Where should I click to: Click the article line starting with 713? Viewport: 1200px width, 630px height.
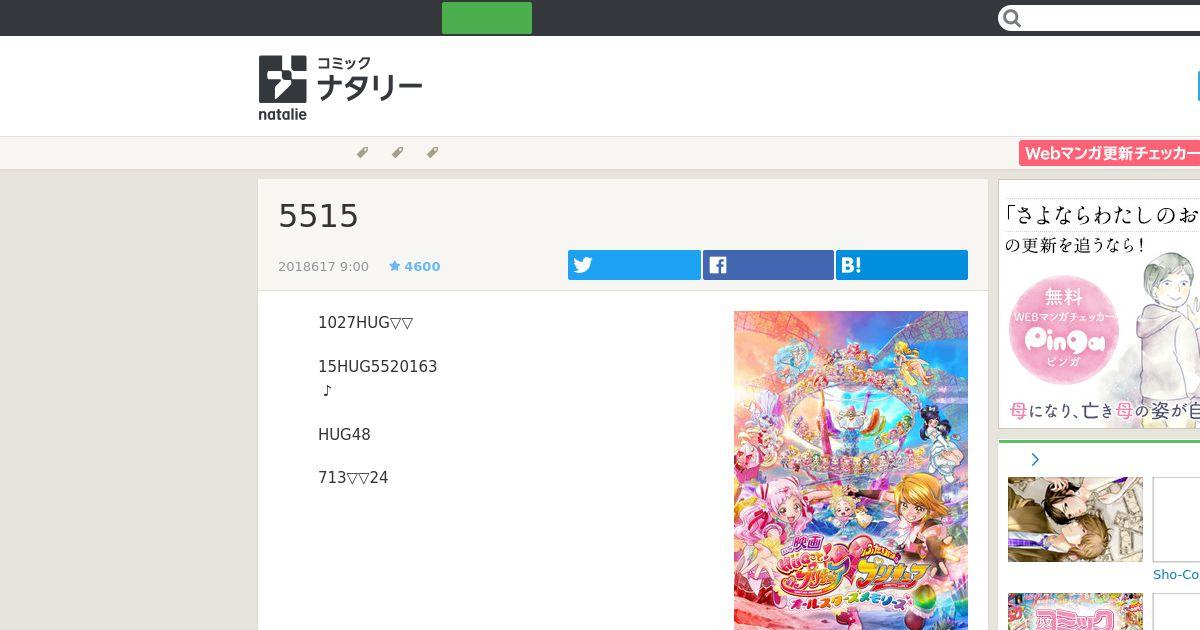[x=353, y=478]
